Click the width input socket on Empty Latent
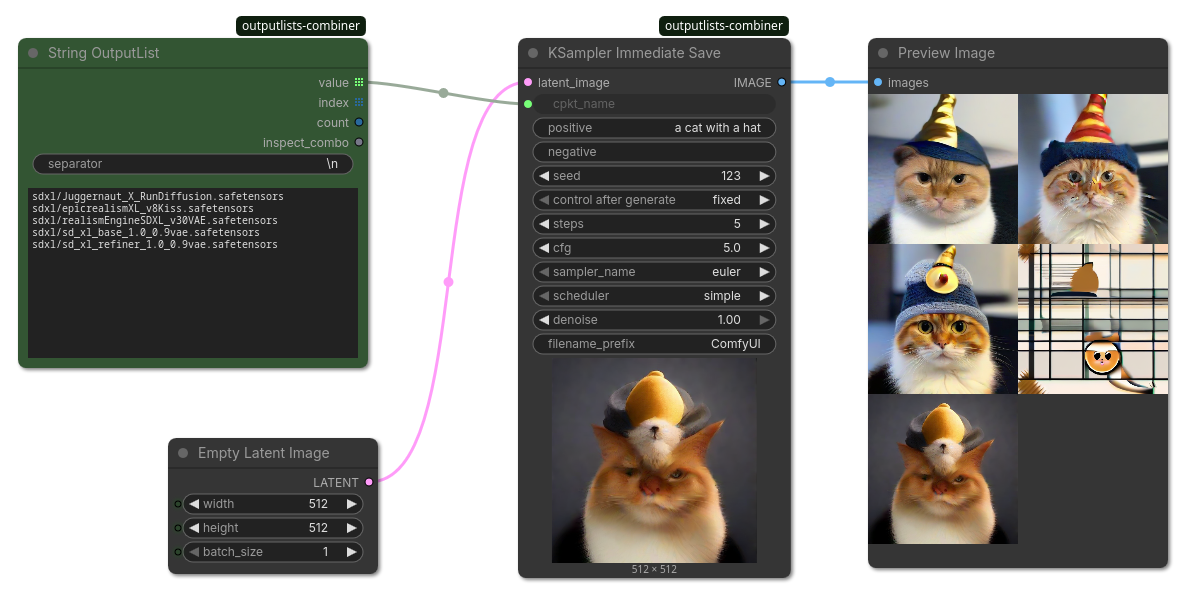Viewport: 1190px width, 600px height. coord(178,504)
